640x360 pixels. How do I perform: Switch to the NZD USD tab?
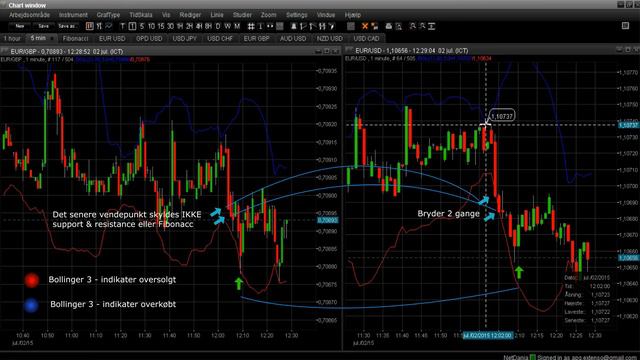pos(329,38)
